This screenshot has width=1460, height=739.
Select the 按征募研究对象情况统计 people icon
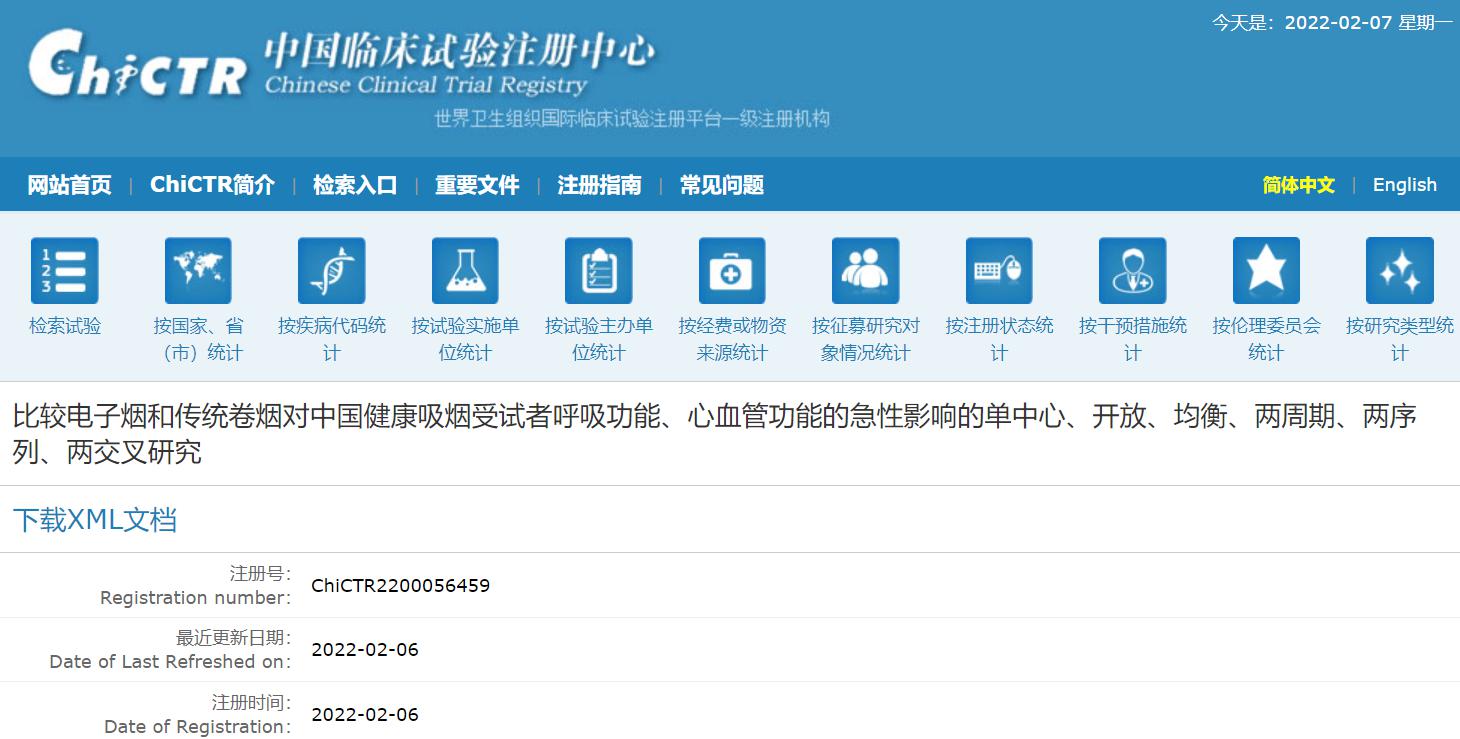[865, 270]
